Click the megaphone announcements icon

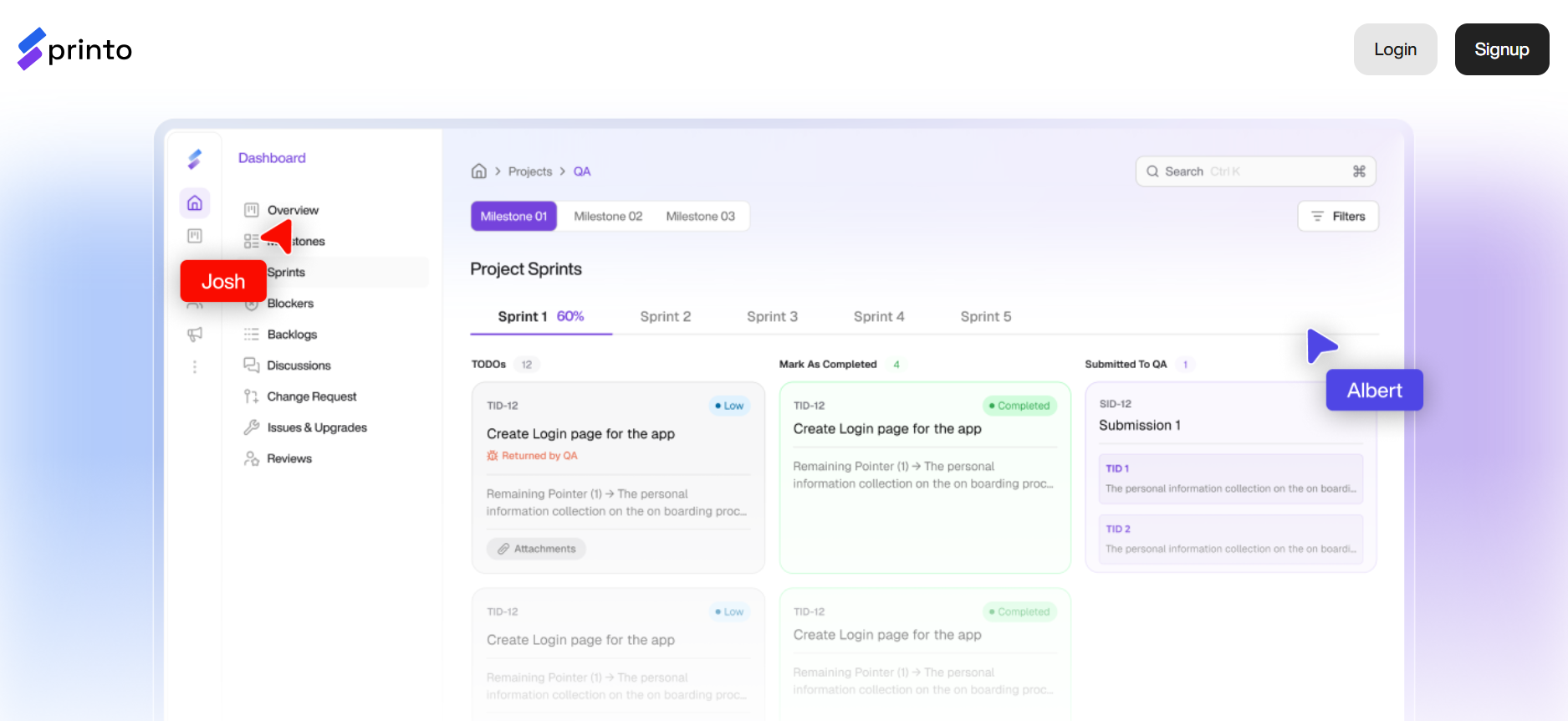[x=195, y=335]
